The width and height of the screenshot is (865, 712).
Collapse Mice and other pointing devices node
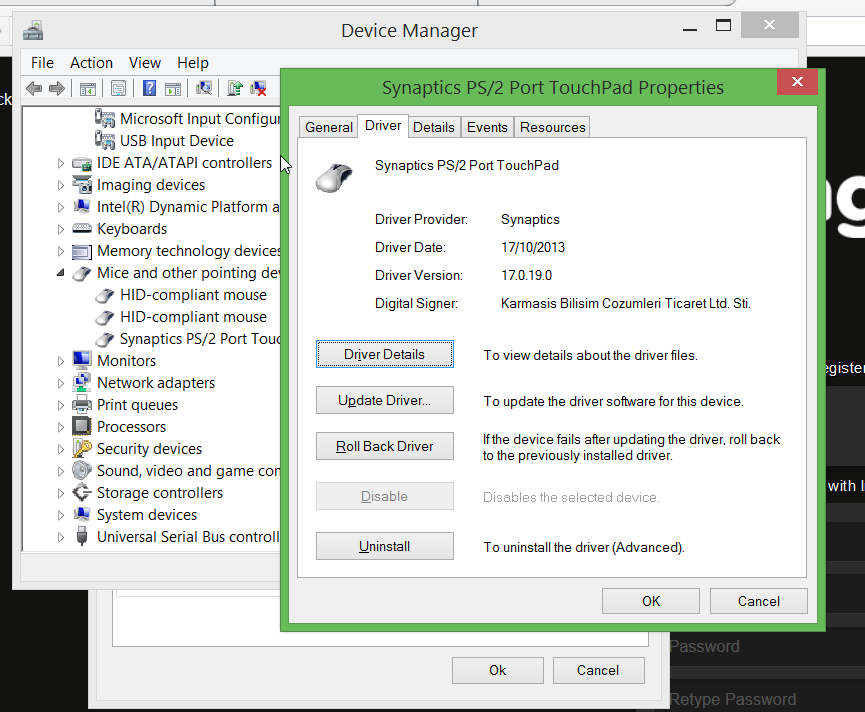tap(61, 273)
